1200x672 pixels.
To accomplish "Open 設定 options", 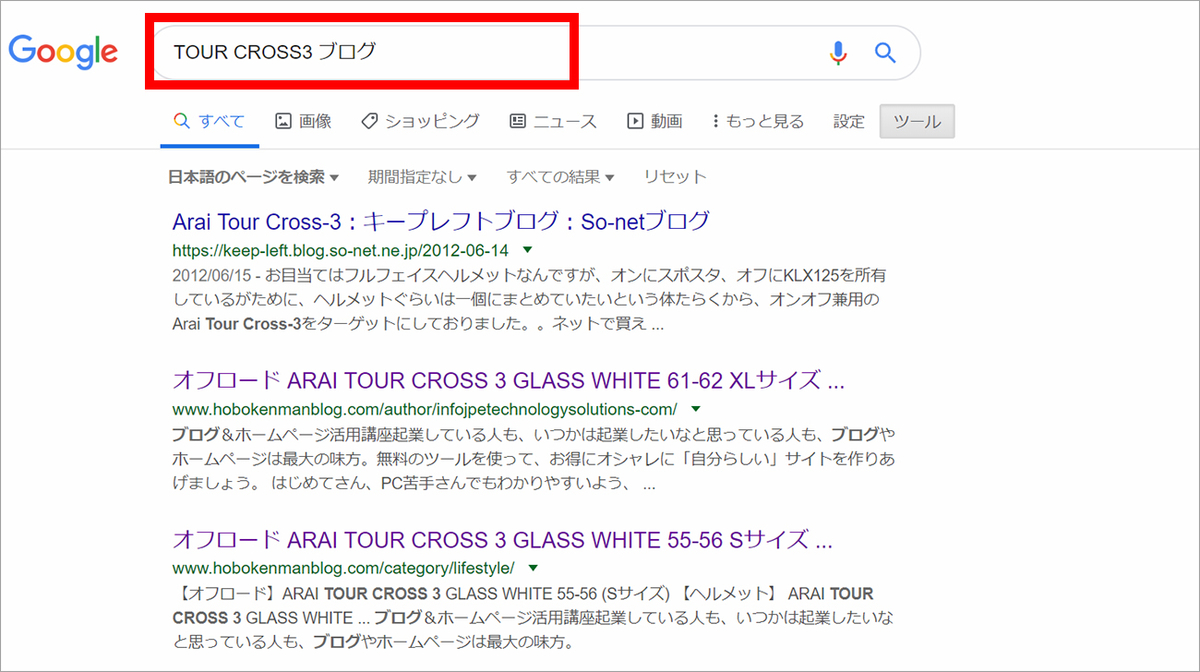I will pos(849,121).
